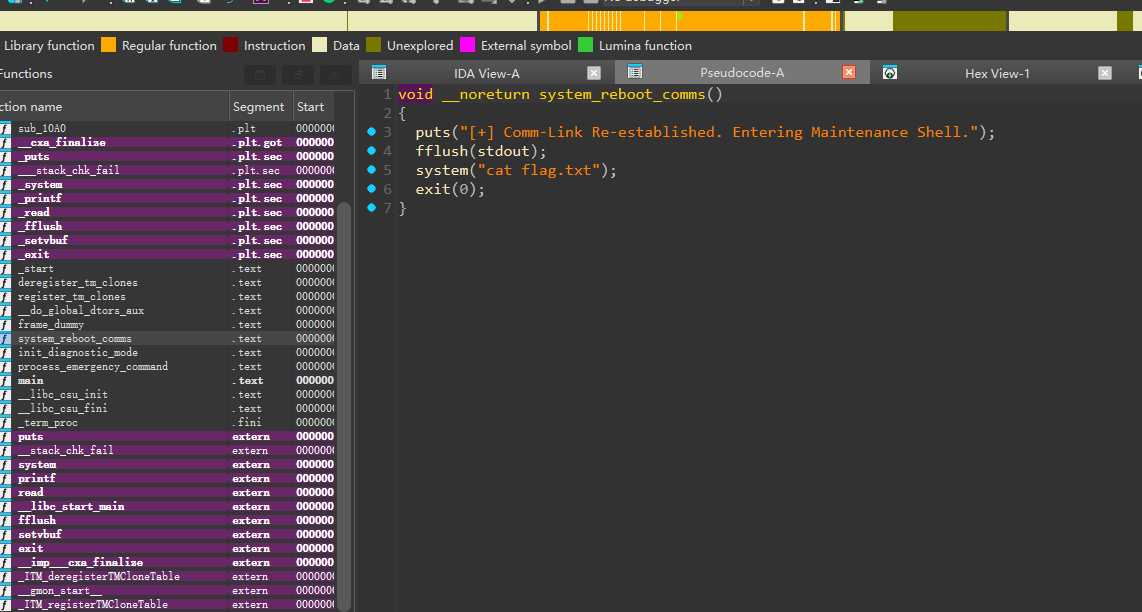Select _setvbuf in the Functions list

[167, 240]
